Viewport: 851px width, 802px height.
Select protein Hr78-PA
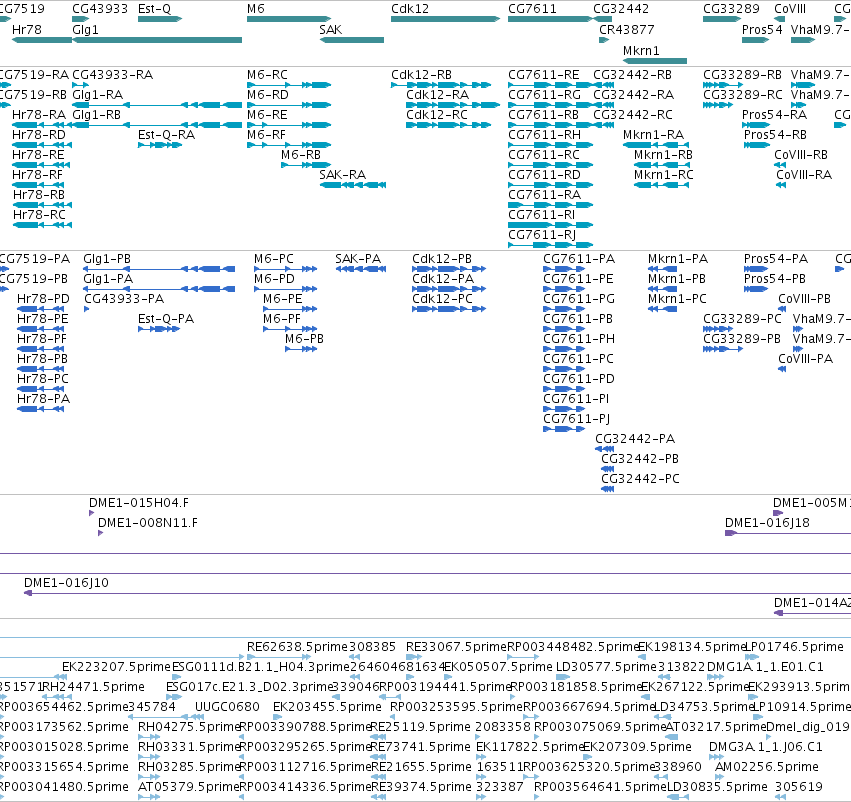coord(43,398)
